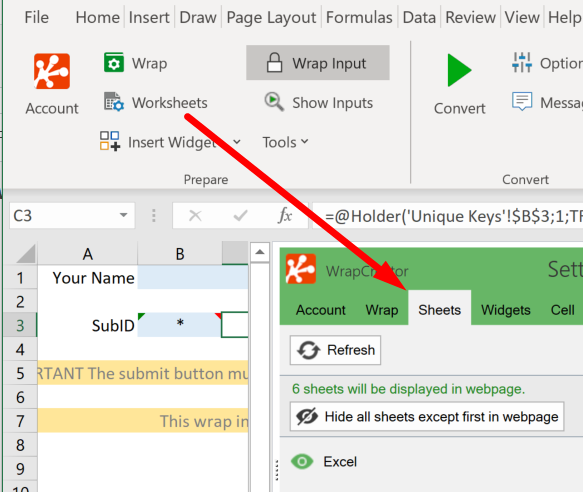The height and width of the screenshot is (492, 583).
Task: Select row 5 header
Action: point(20,373)
